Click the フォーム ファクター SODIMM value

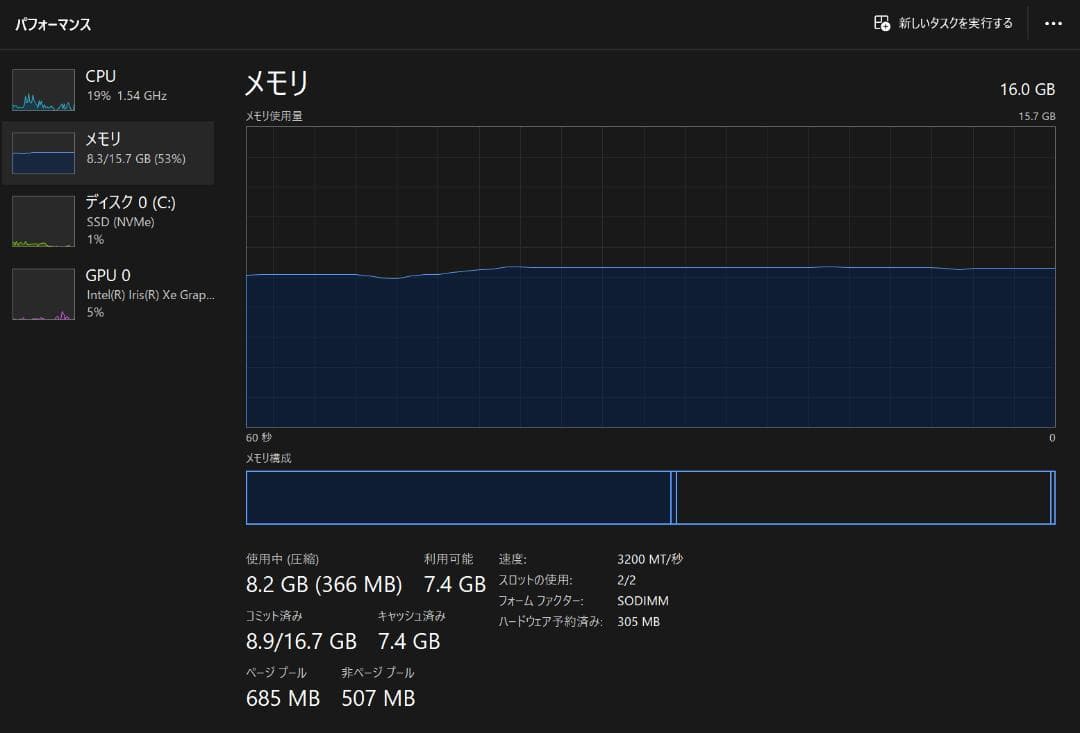coord(643,601)
